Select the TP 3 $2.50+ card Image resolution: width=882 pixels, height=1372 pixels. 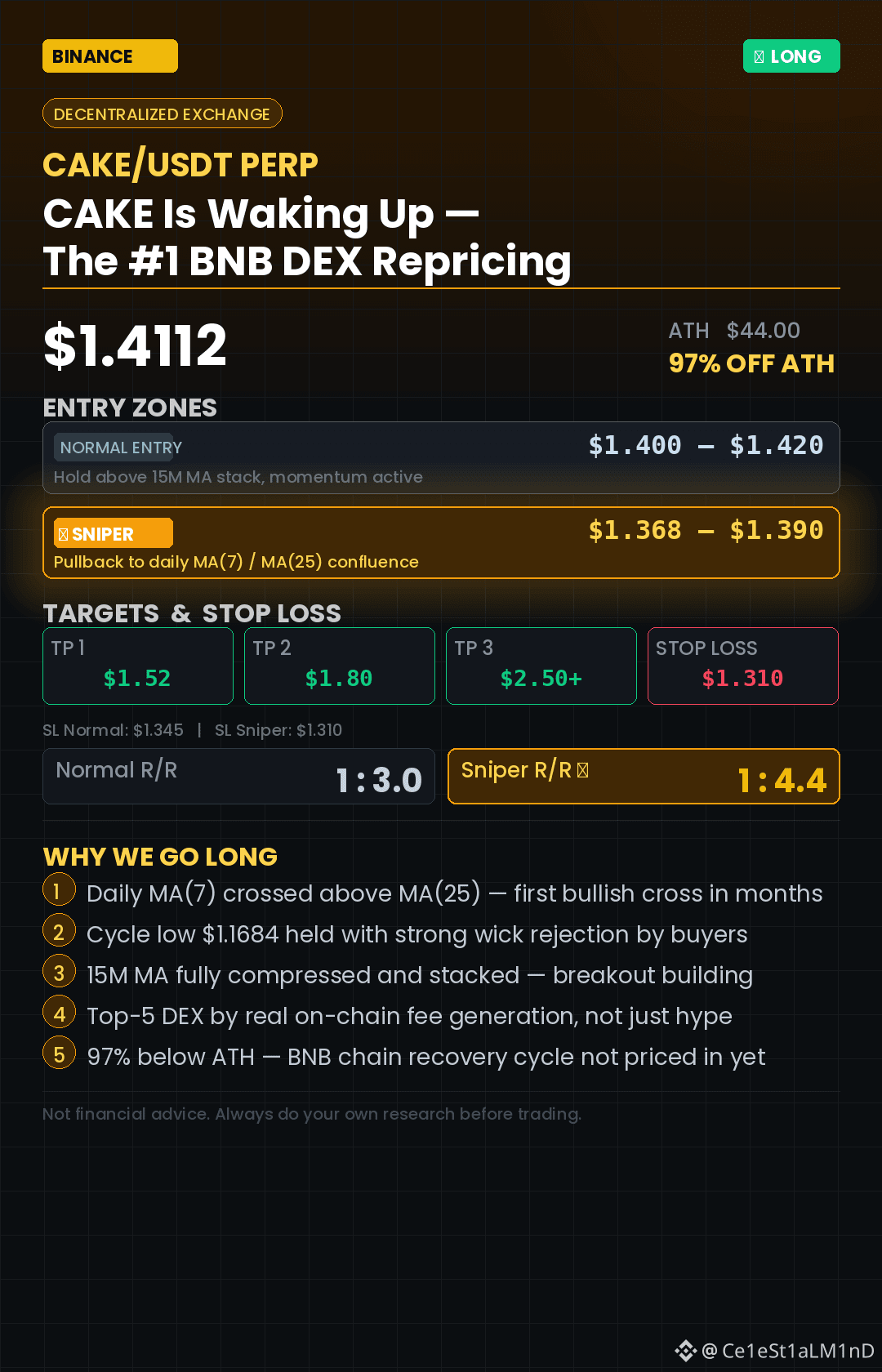(x=541, y=666)
